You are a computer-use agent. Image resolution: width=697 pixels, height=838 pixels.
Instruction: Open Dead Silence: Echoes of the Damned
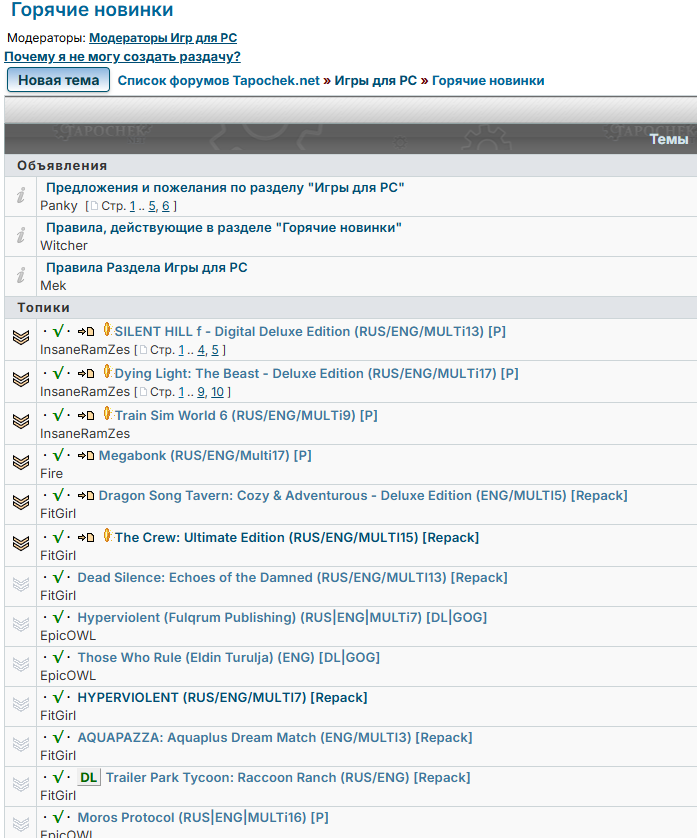click(x=292, y=578)
